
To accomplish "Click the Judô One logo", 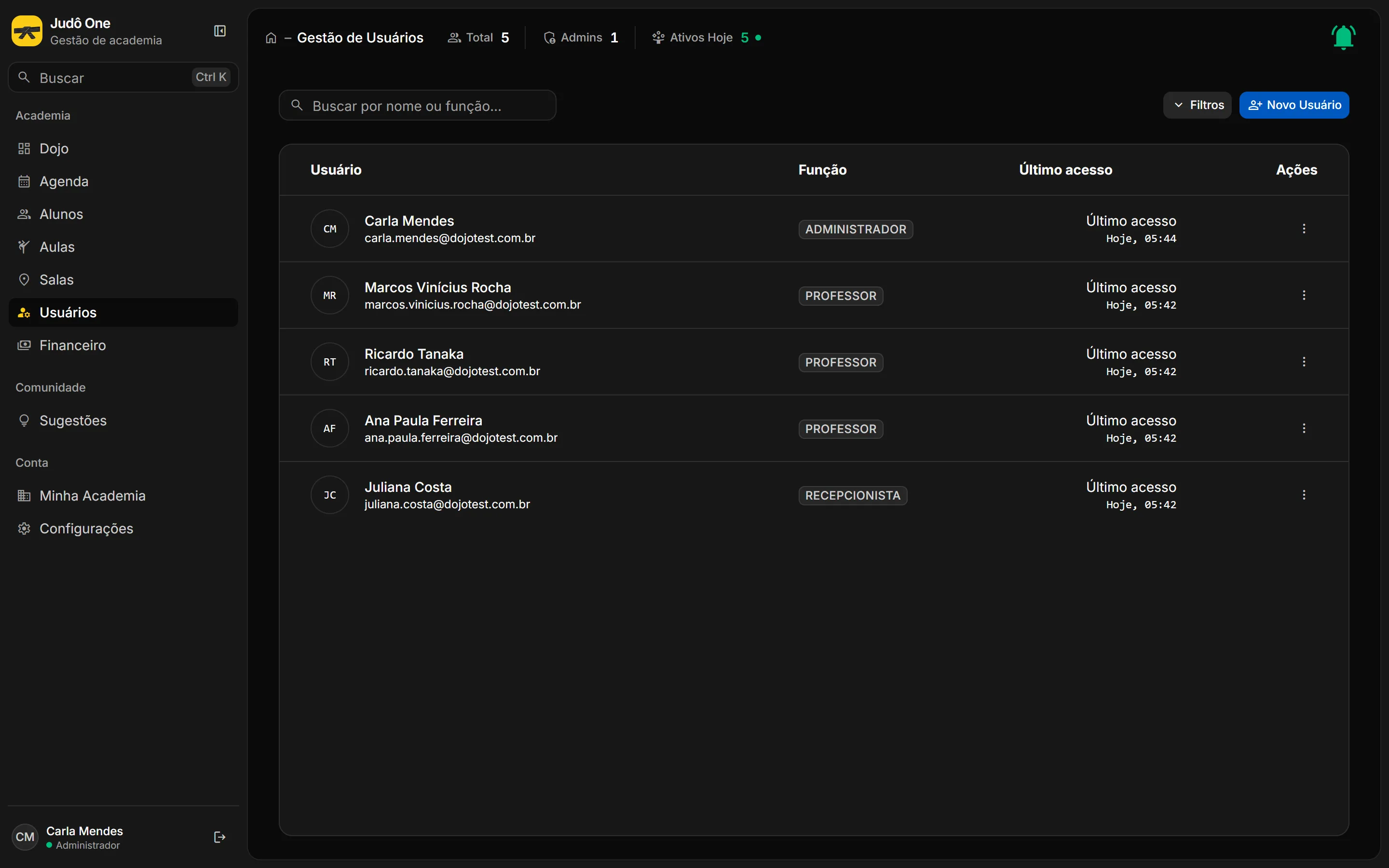I will (27, 31).
